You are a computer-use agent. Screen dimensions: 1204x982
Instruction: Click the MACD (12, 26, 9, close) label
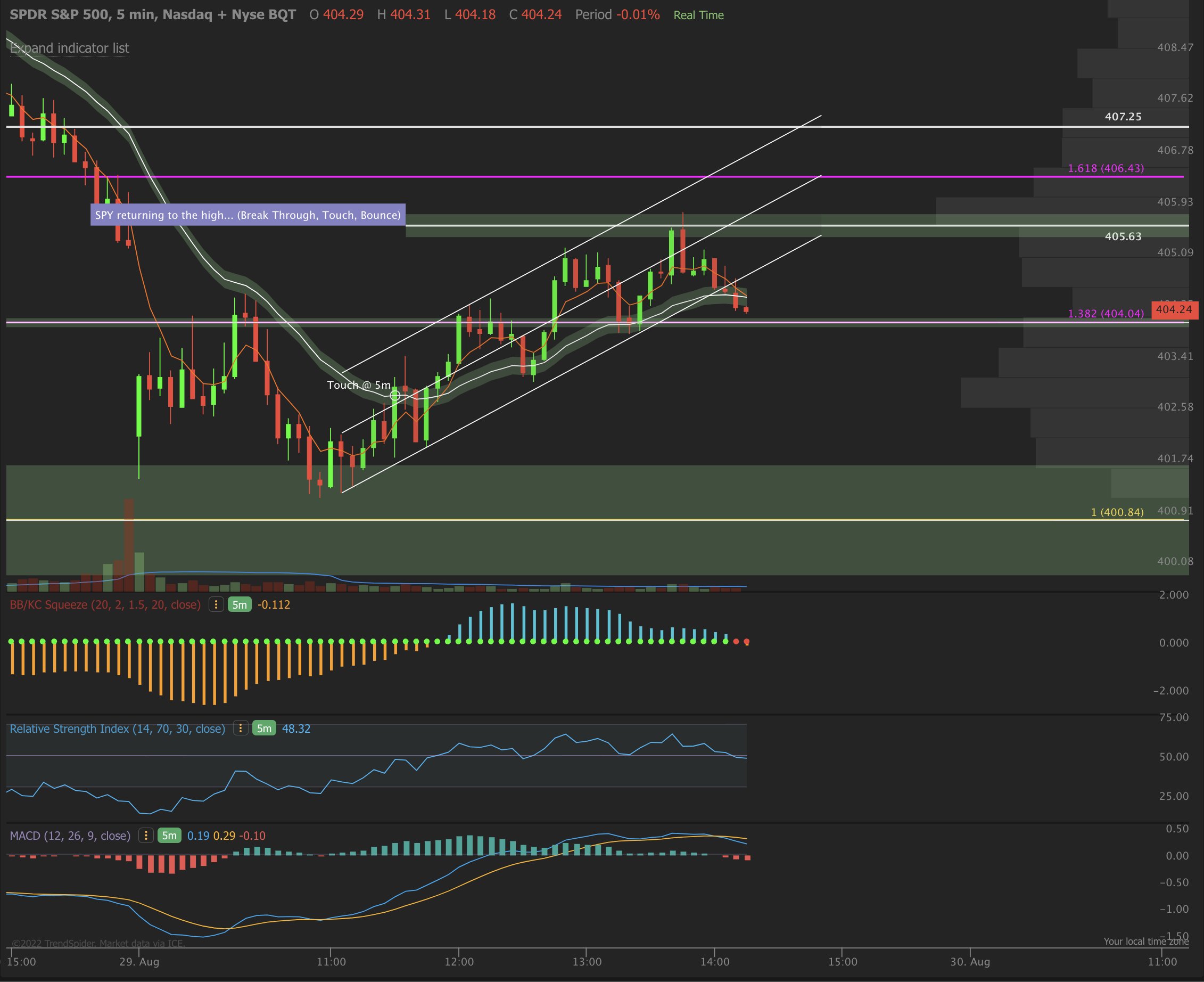click(70, 836)
